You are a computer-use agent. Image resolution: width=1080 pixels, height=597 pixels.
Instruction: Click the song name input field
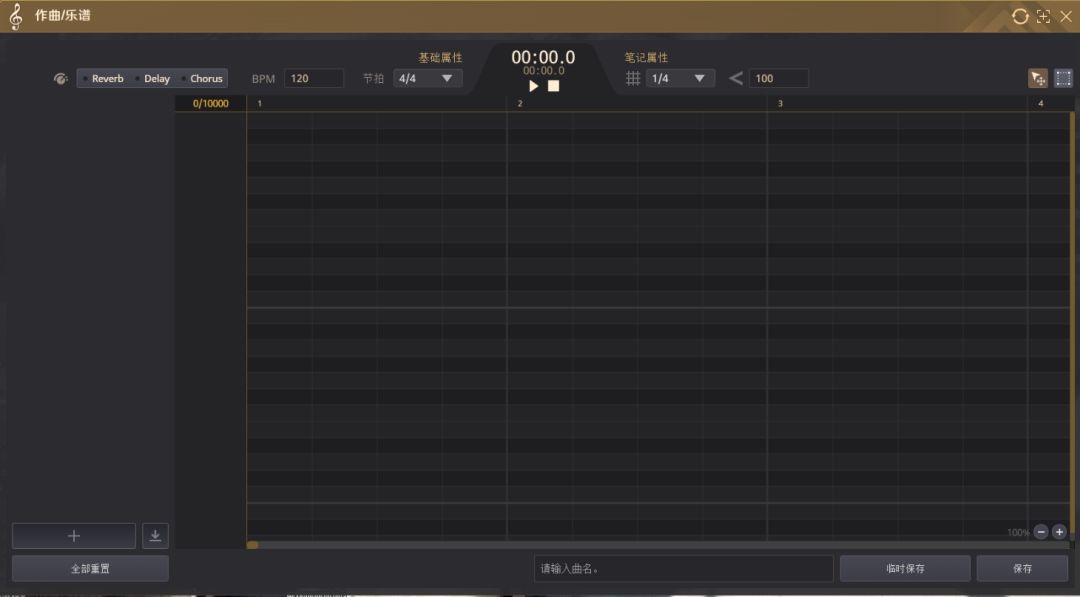click(683, 569)
